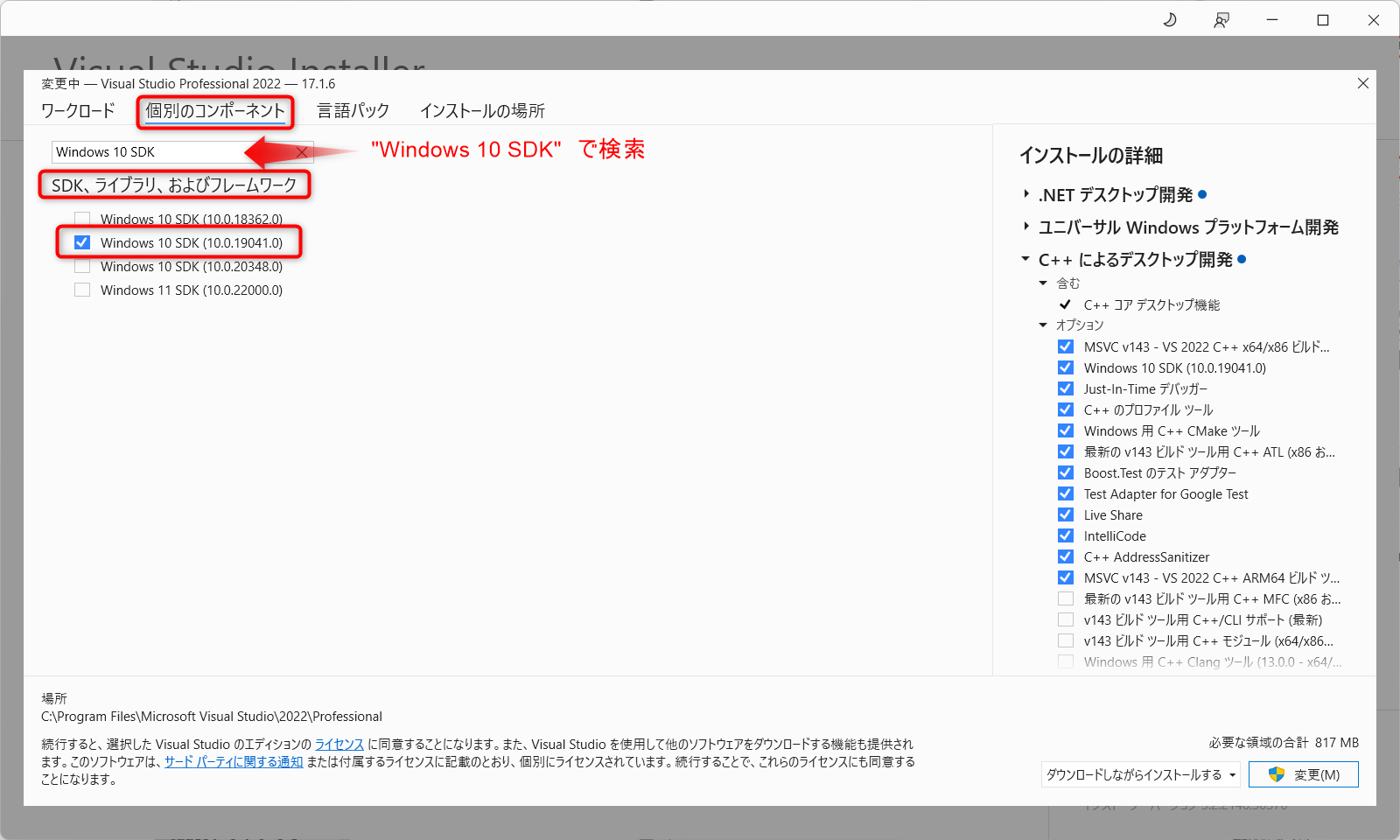The height and width of the screenshot is (840, 1400).
Task: Toggle dark theme moon icon in title bar
Action: [x=1170, y=19]
